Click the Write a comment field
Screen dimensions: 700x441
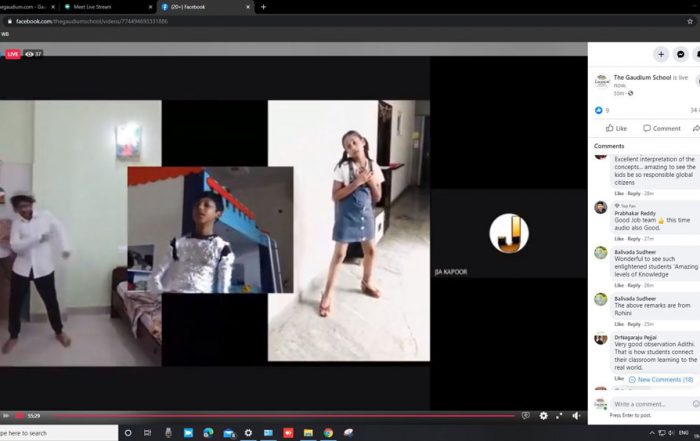tap(650, 403)
